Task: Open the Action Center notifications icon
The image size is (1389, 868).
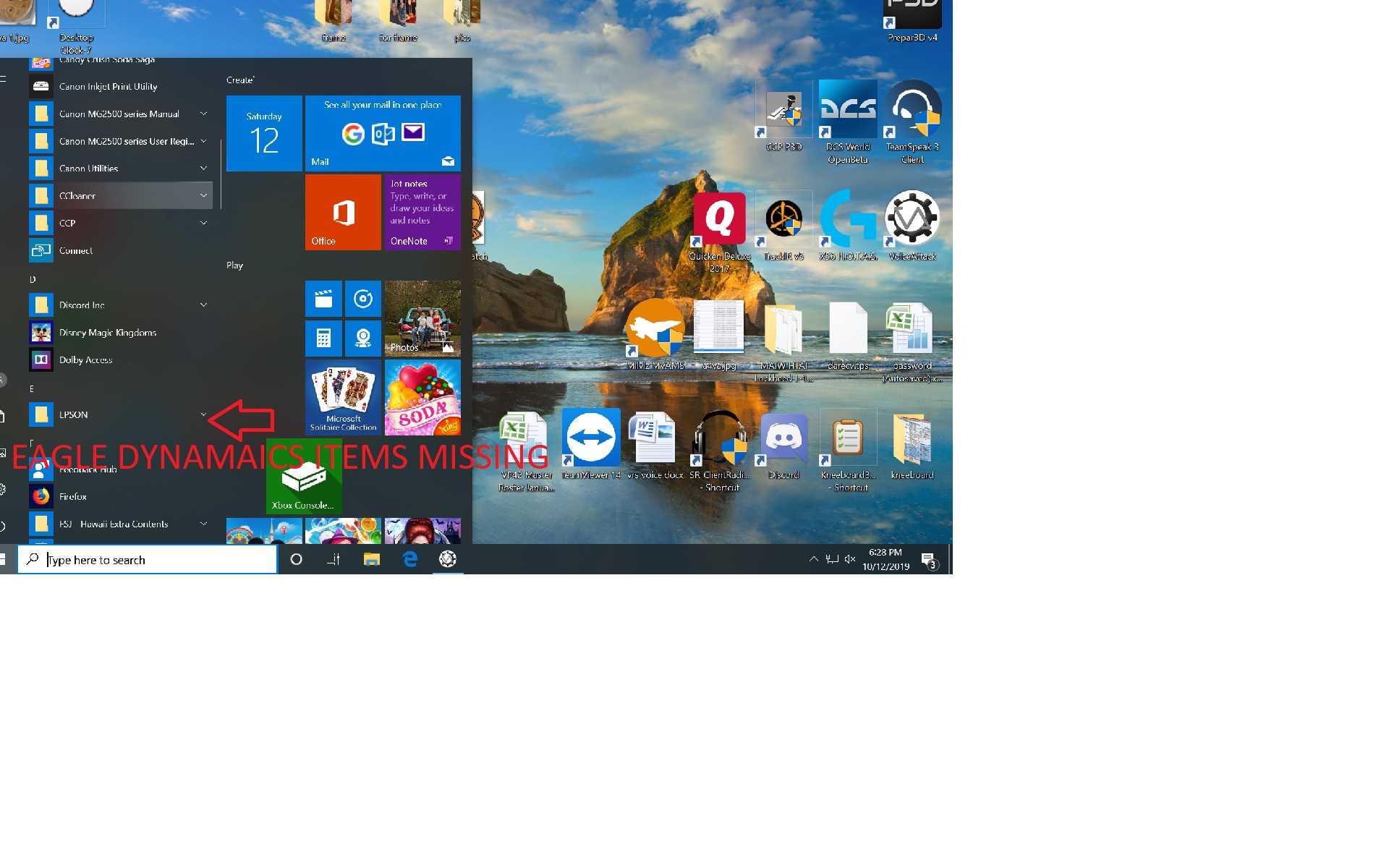Action: [929, 559]
